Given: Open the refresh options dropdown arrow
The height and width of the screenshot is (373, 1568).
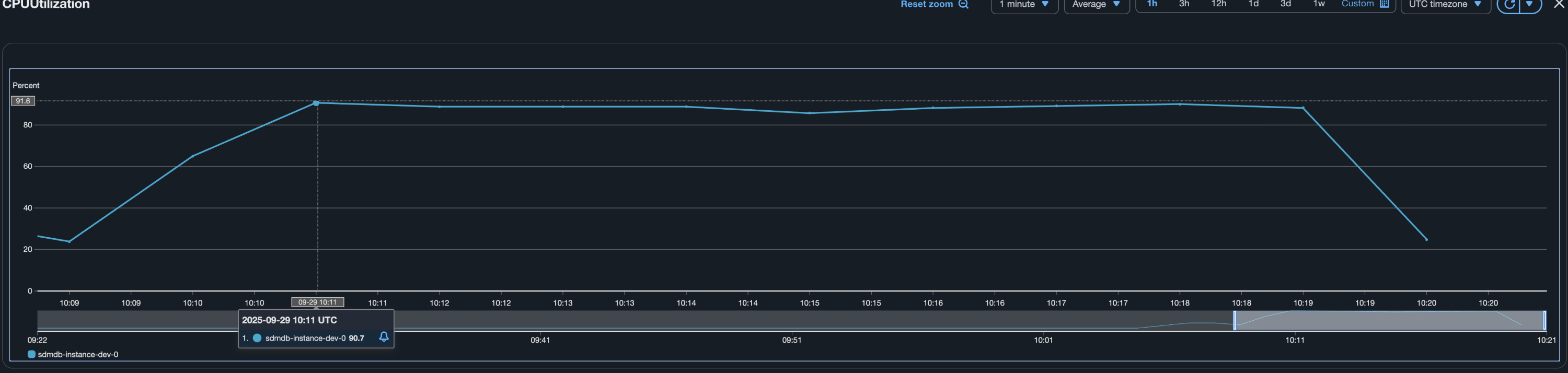Looking at the screenshot, I should (1530, 4).
